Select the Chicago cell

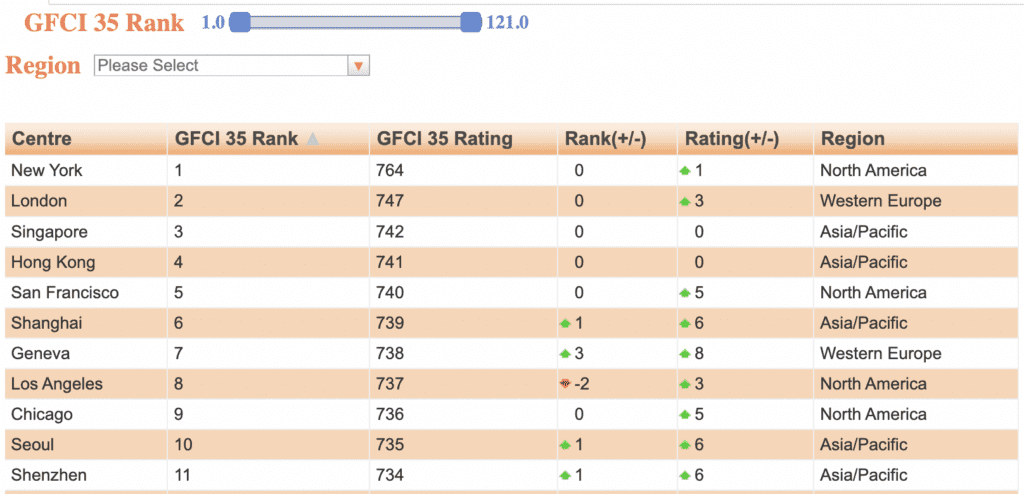(86, 414)
